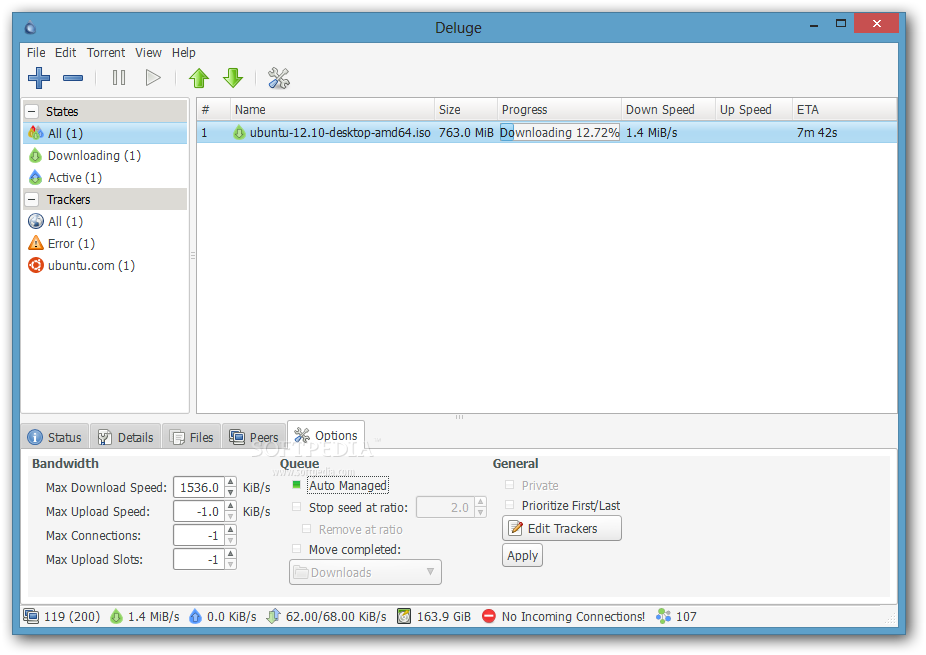Increase Max Download Speed with up arrow
926x655 pixels.
[231, 483]
